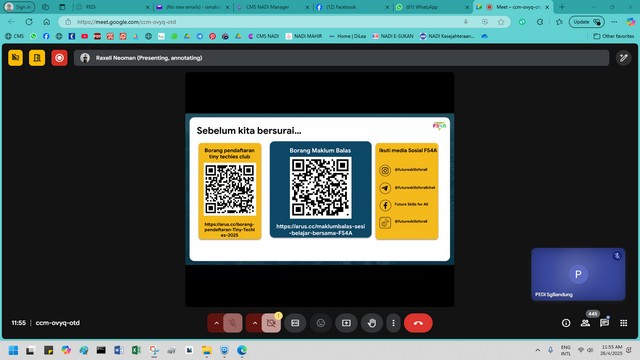Leave the call with red hang-up button
This screenshot has height=360, width=640.
tap(418, 323)
